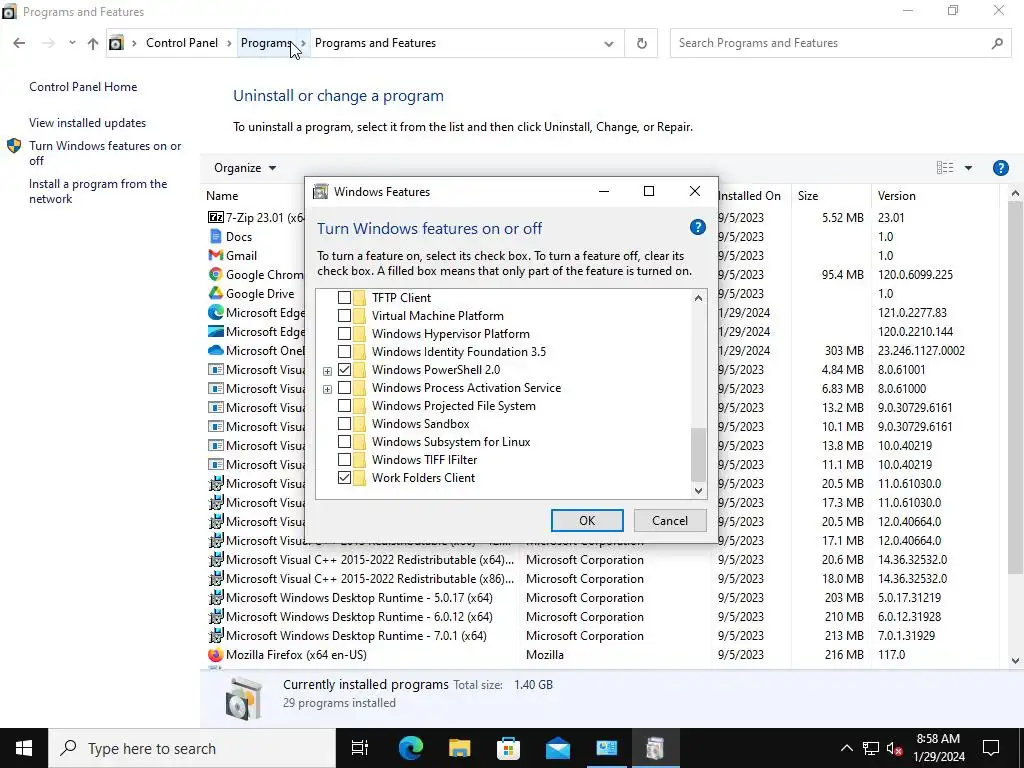Click the chevron after Programs breadcrumb

(303, 43)
